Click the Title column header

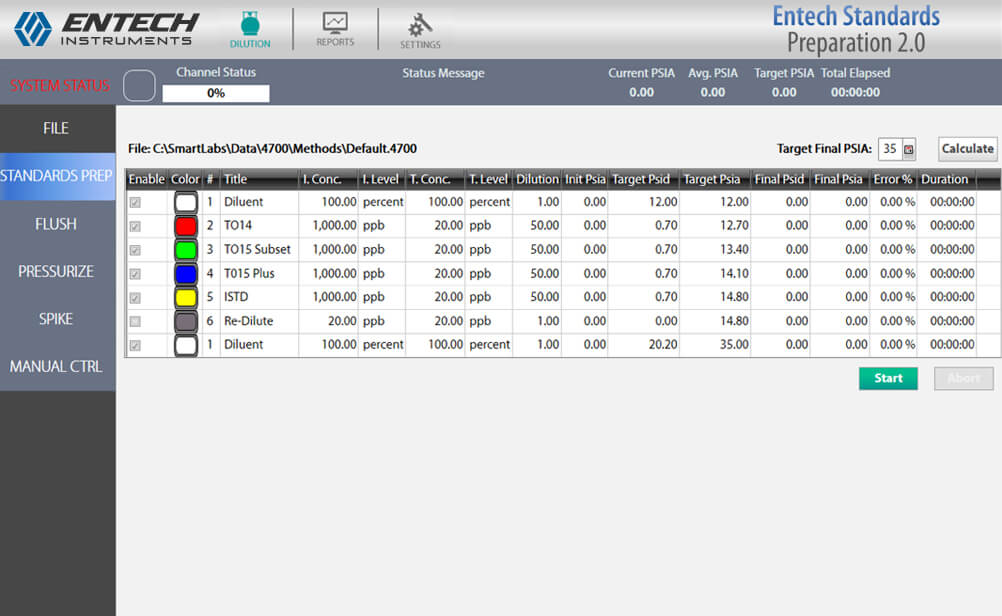point(259,180)
